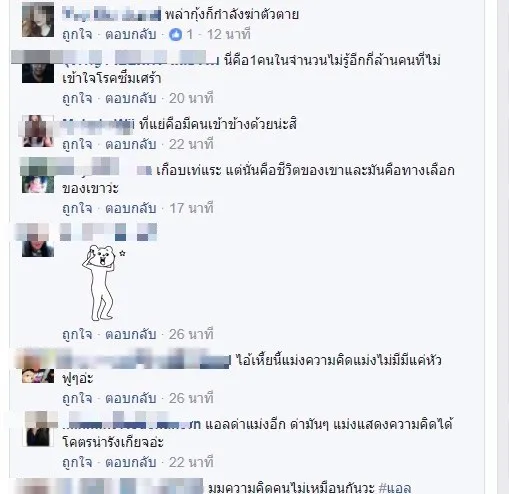Image resolution: width=509 pixels, height=494 pixels.
Task: Like the comment about depression posted 20 minutes ago
Action: [x=77, y=98]
